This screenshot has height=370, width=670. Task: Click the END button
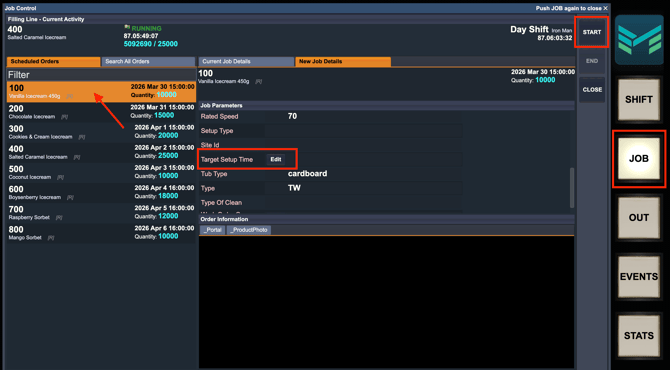(592, 61)
